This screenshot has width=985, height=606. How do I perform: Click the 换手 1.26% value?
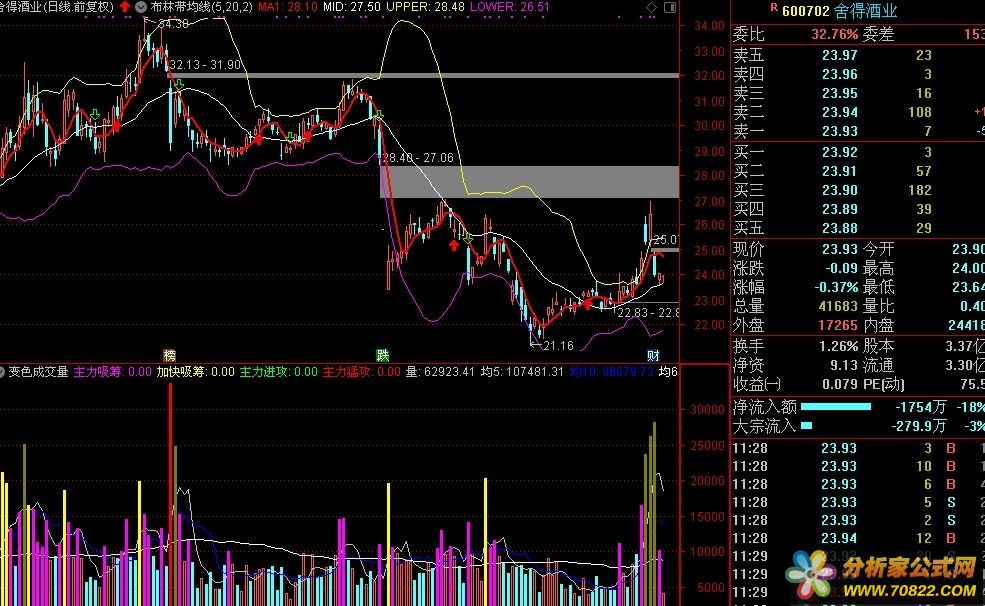click(839, 346)
